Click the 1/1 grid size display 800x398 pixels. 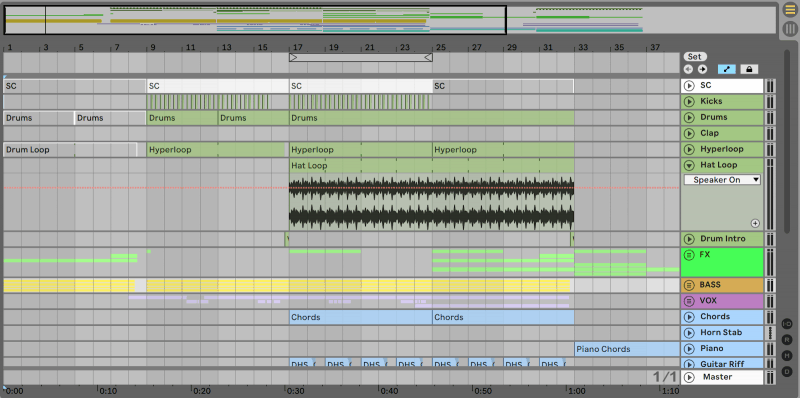tap(664, 377)
